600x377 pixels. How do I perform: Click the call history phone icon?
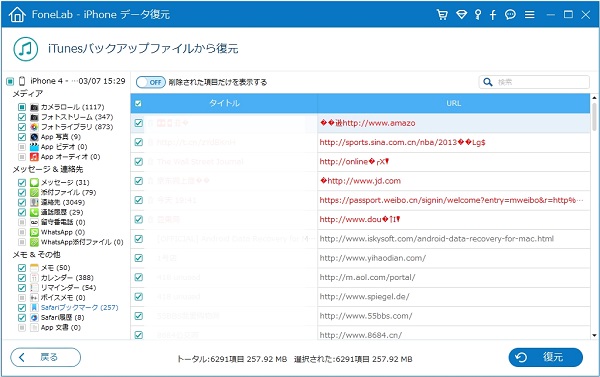(x=34, y=212)
